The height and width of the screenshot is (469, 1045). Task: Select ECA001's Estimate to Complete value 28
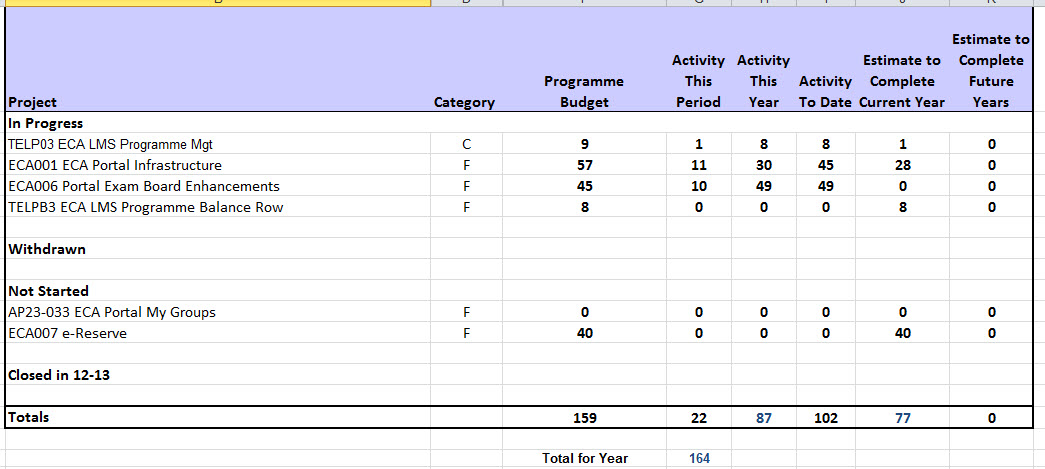902,165
